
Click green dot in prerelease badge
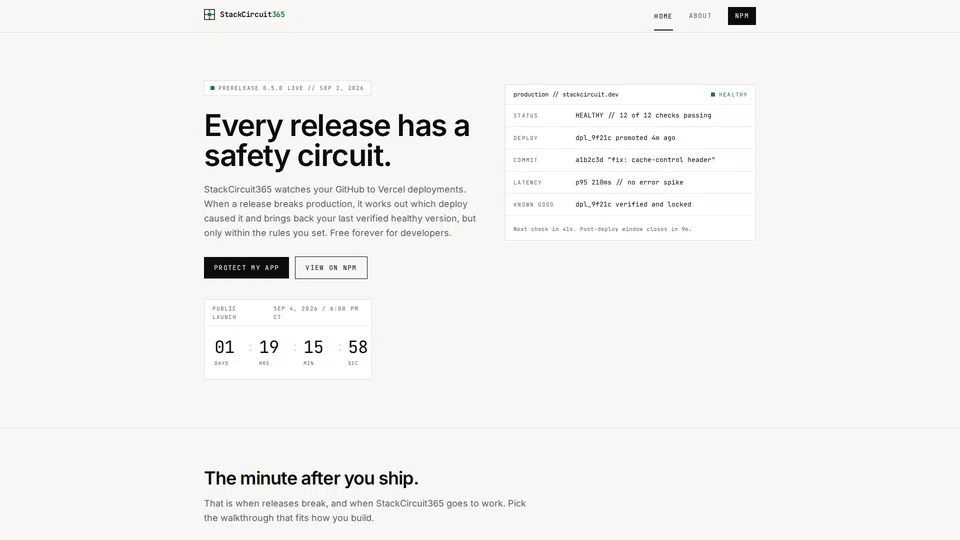[212, 88]
